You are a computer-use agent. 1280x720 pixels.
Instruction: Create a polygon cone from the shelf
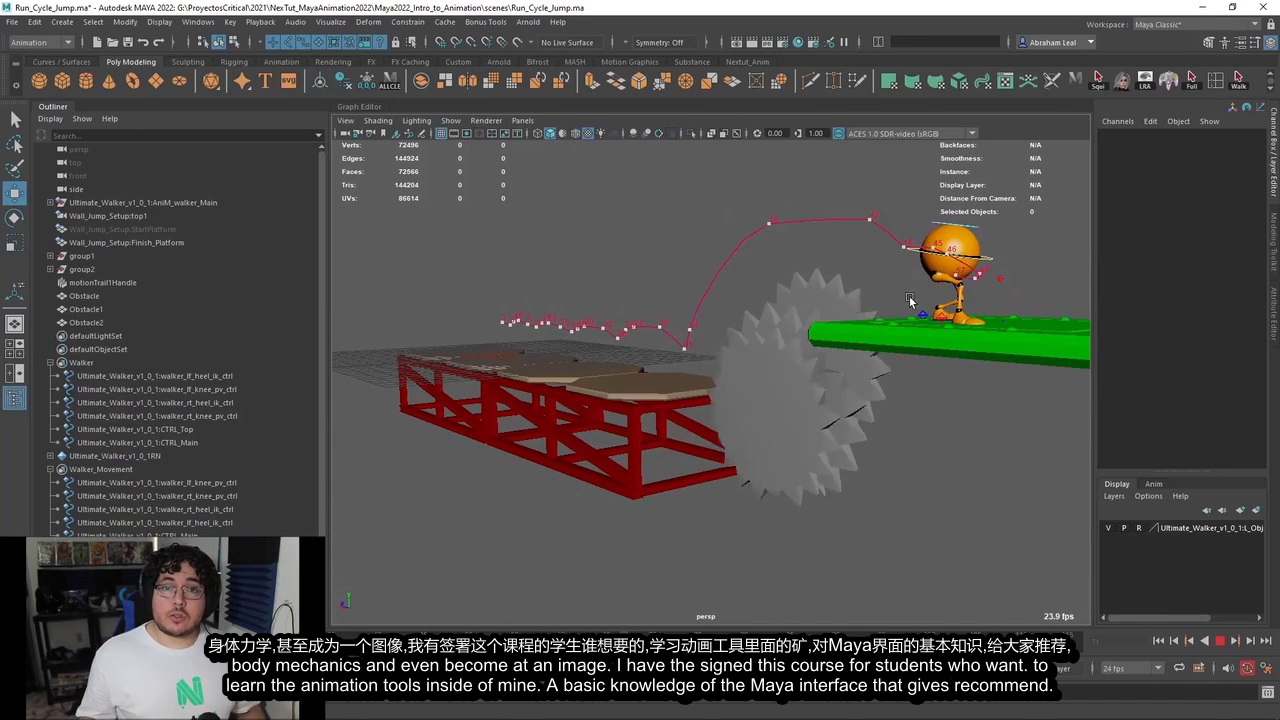point(109,81)
